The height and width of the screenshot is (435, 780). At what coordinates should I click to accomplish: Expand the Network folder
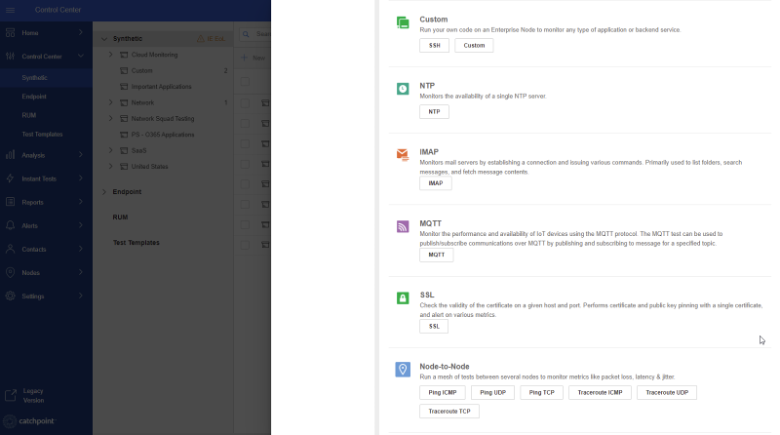point(111,103)
